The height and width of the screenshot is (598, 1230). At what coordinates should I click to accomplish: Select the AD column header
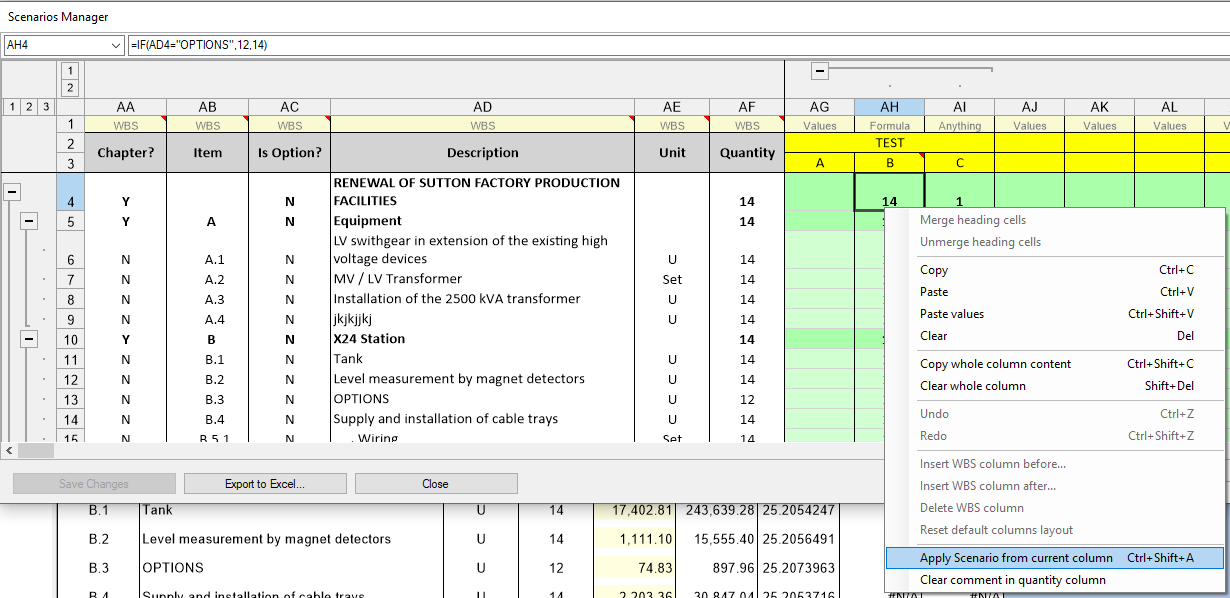482,107
